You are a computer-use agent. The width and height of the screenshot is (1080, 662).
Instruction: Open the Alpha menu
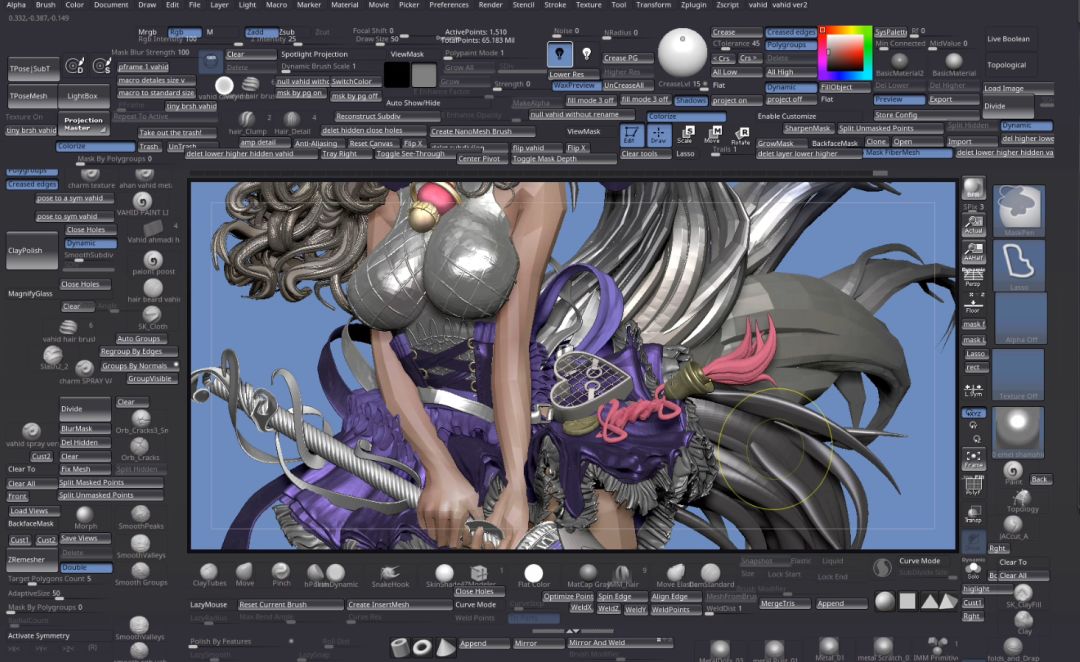16,5
